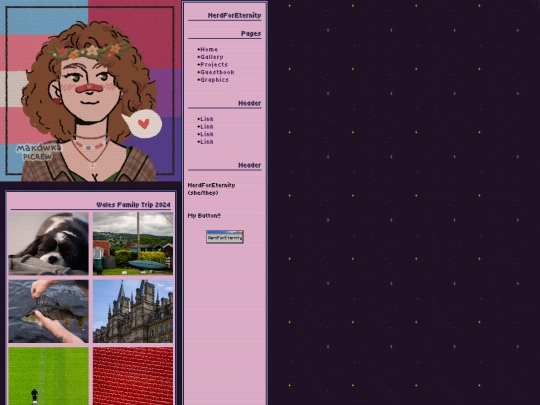The width and height of the screenshot is (540, 405).
Task: Open the Graphics page link
Action: (215, 80)
